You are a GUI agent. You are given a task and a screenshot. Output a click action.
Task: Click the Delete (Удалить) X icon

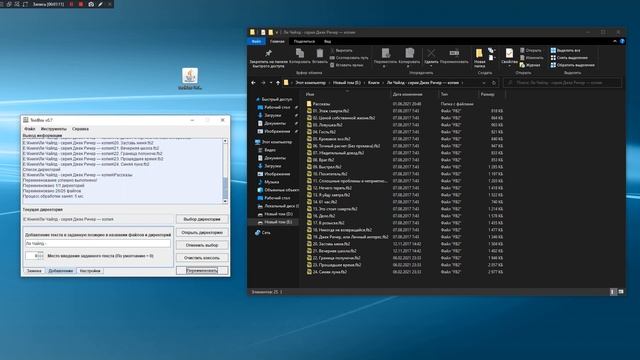(431, 53)
